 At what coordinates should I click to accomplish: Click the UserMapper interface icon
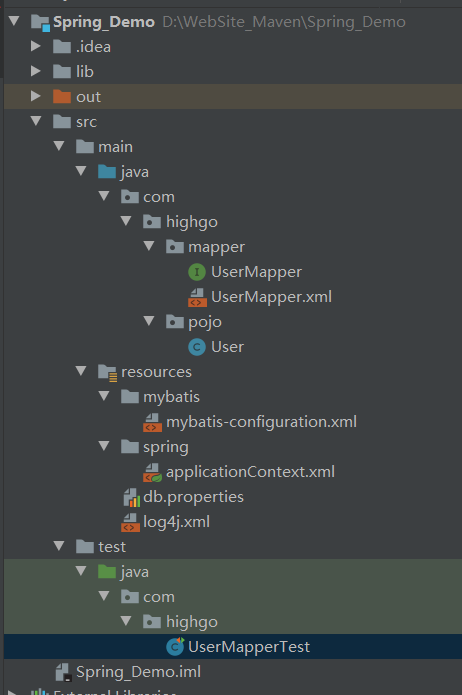[x=197, y=272]
